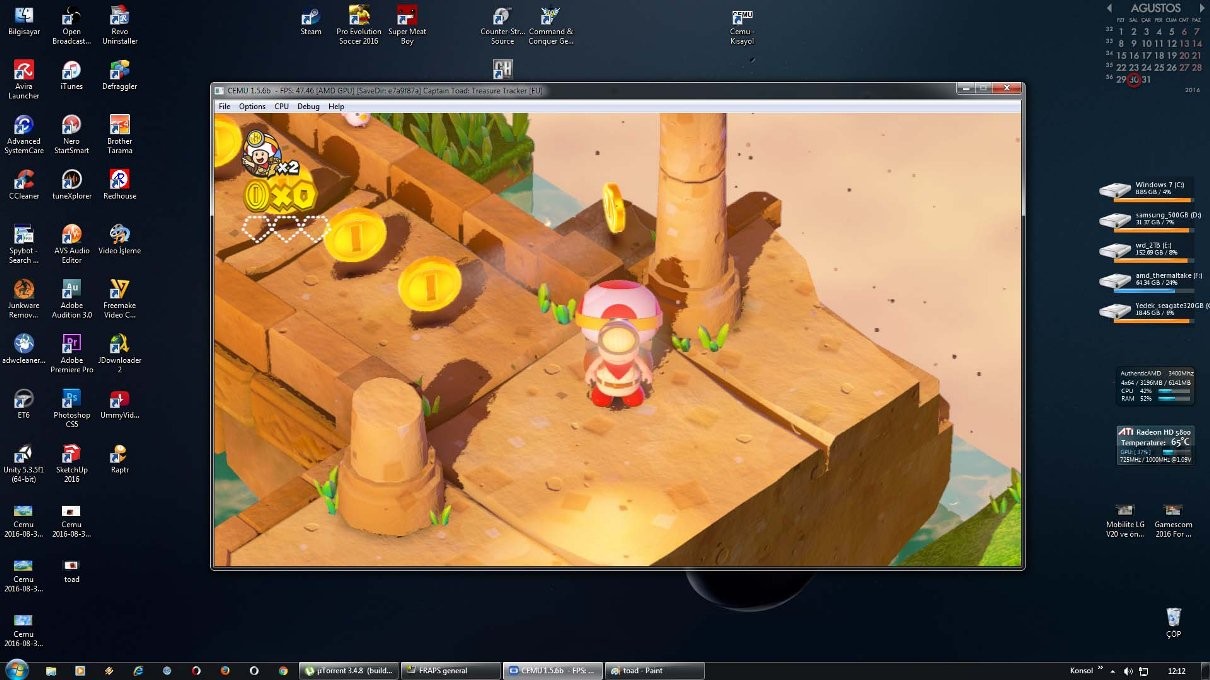Open the Open Broadcaster desktop shortcut

tap(71, 26)
